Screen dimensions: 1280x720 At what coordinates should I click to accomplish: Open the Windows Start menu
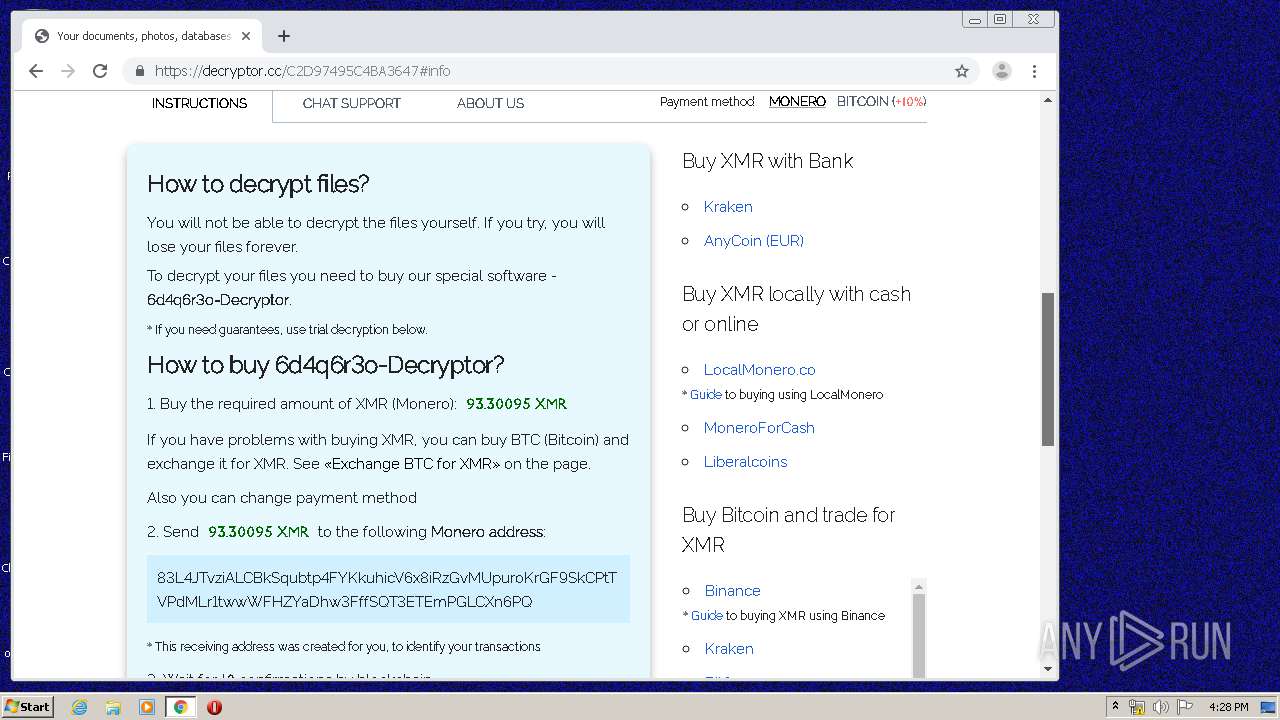(x=28, y=706)
